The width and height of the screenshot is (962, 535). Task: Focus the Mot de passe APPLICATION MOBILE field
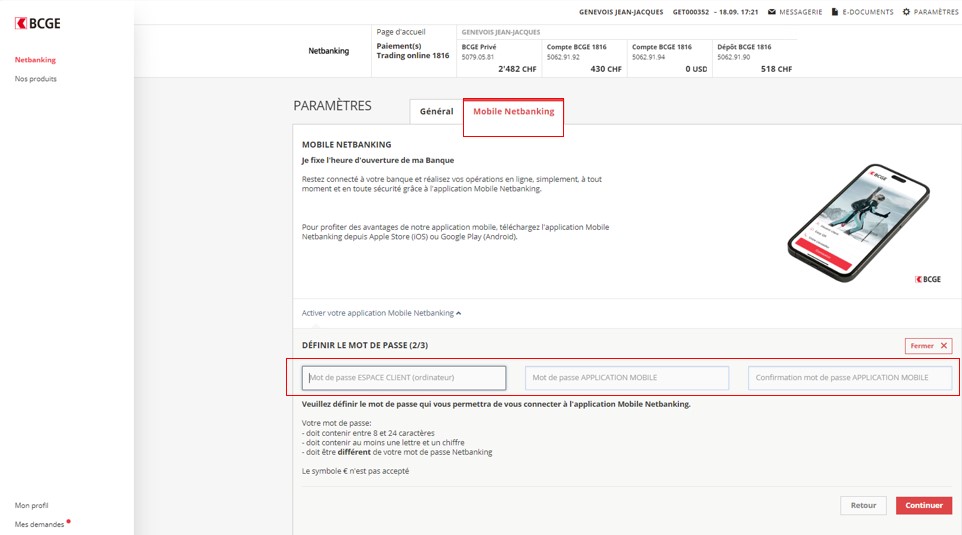627,378
